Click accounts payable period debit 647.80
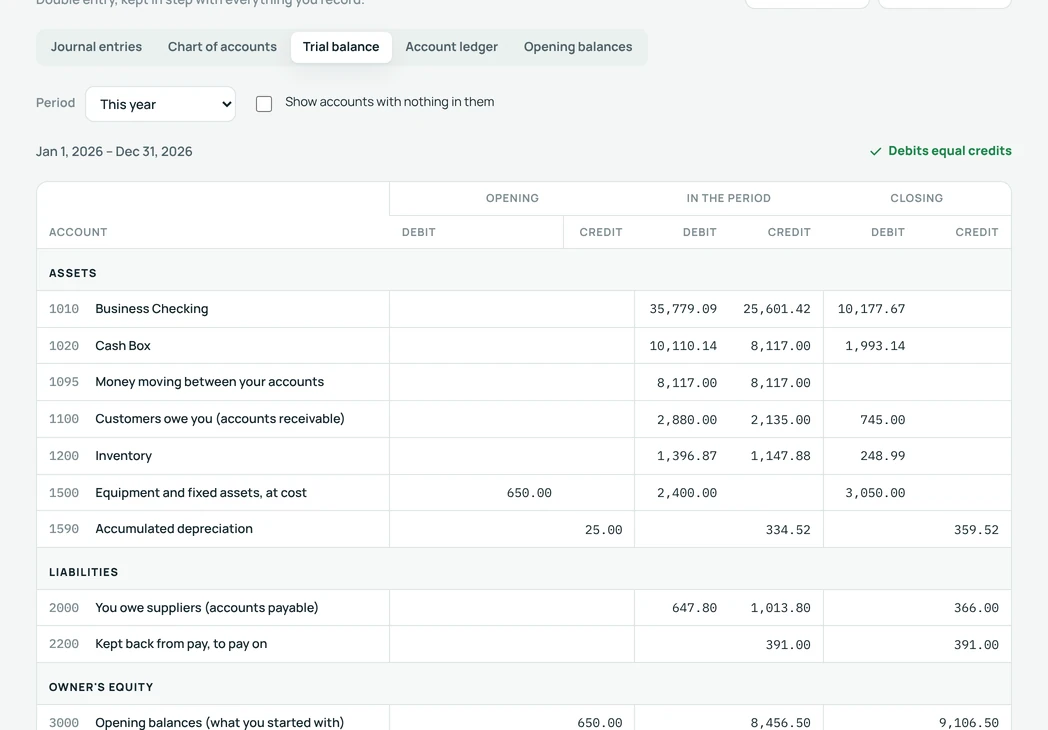 pos(694,608)
